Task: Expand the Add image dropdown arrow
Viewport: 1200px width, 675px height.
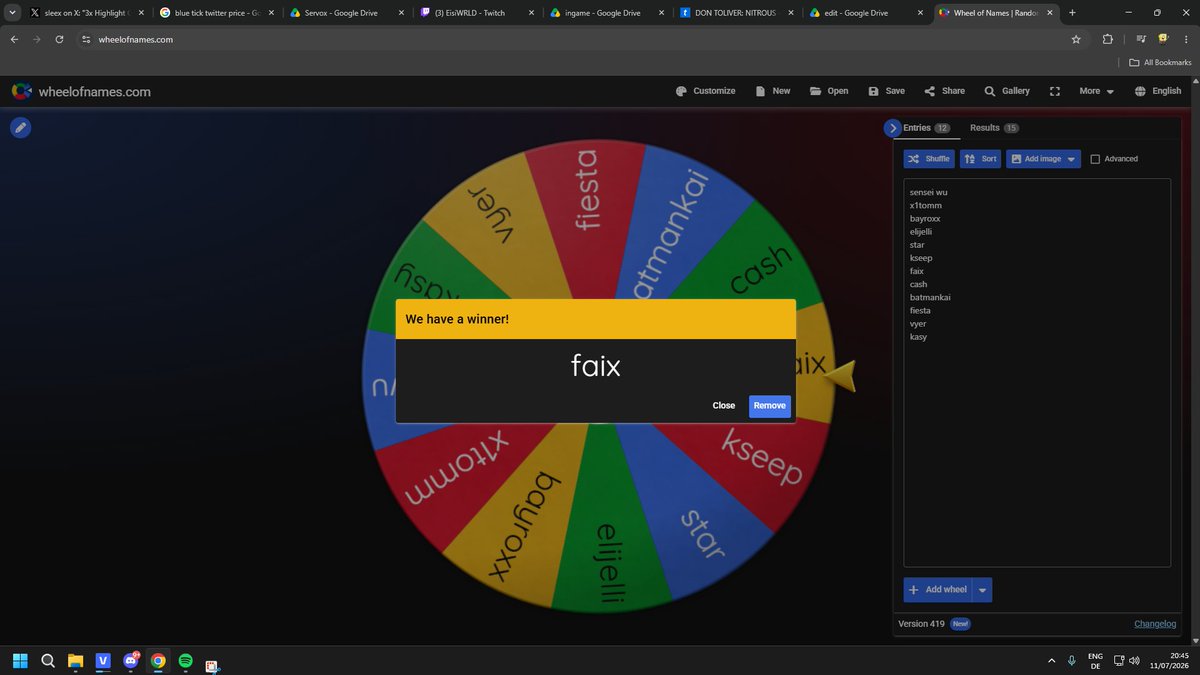Action: point(1072,159)
